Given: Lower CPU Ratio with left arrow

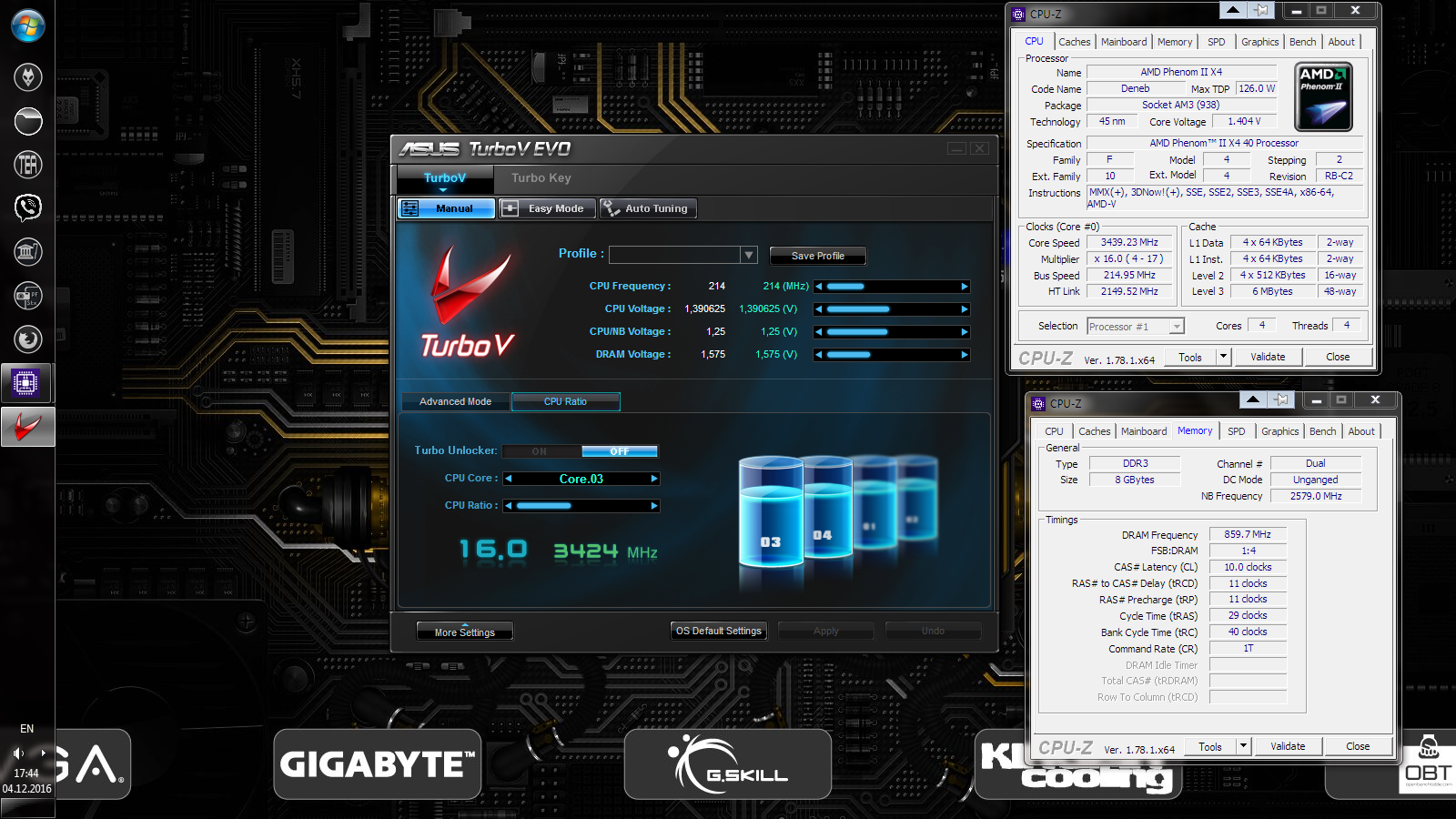Looking at the screenshot, I should click(509, 506).
